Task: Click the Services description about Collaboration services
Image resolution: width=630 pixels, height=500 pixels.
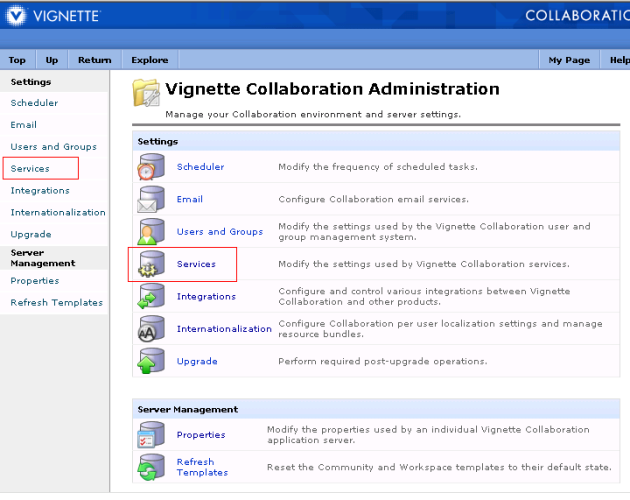Action: point(424,264)
